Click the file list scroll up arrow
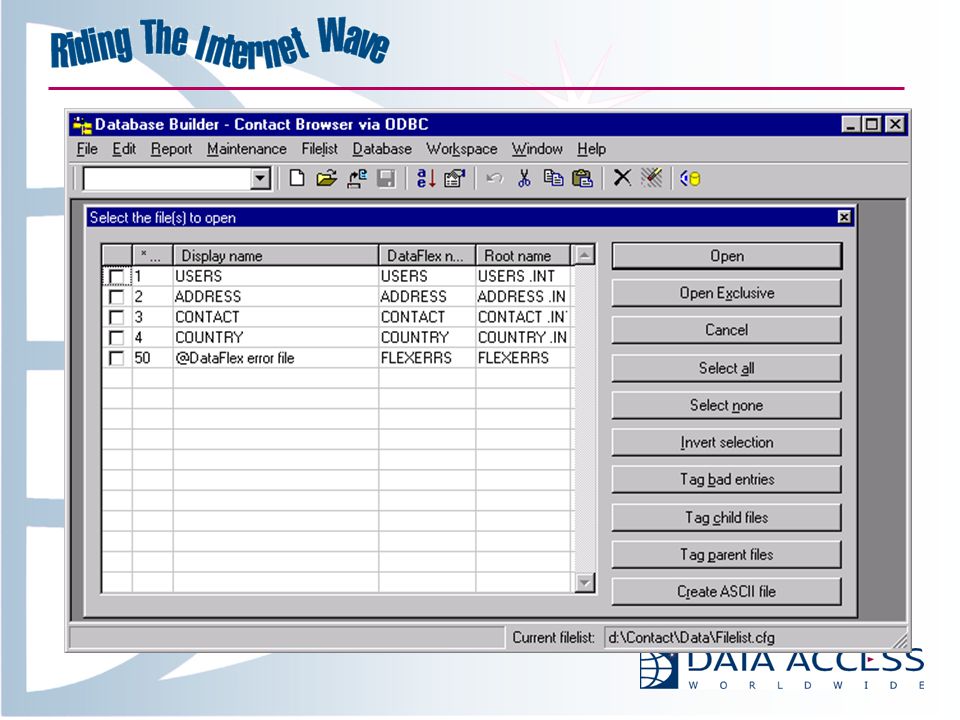This screenshot has height=720, width=960. pyautogui.click(x=585, y=255)
